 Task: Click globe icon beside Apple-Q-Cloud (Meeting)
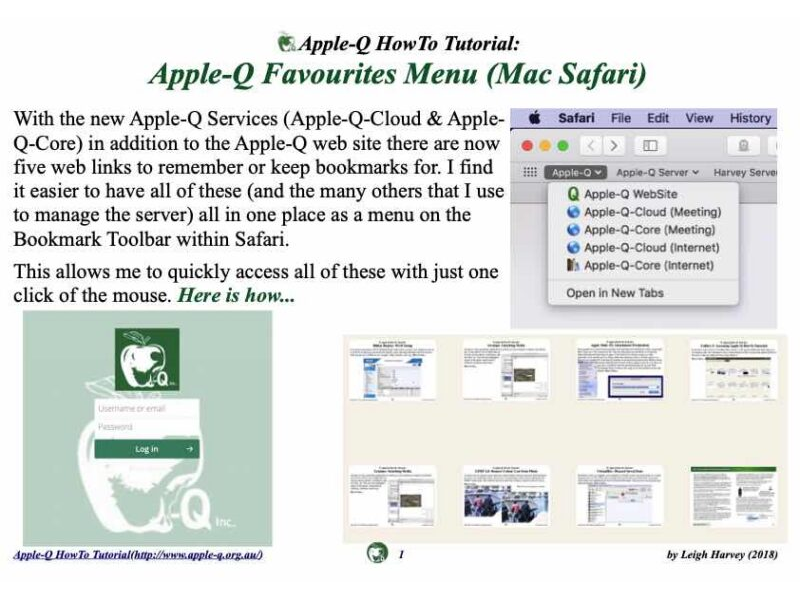573,212
